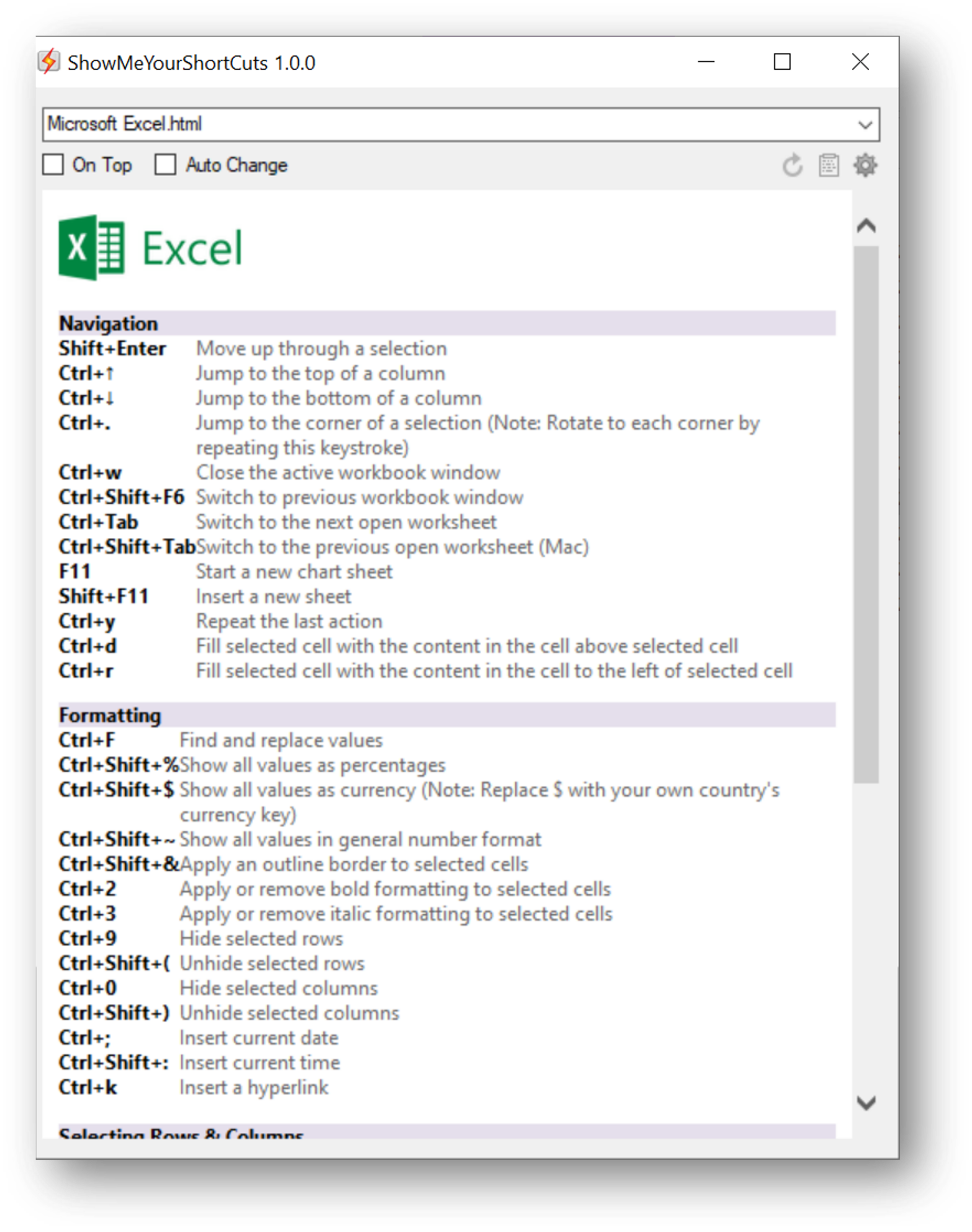
Task: Click 'Switch to the next open worksheet'
Action: click(346, 522)
